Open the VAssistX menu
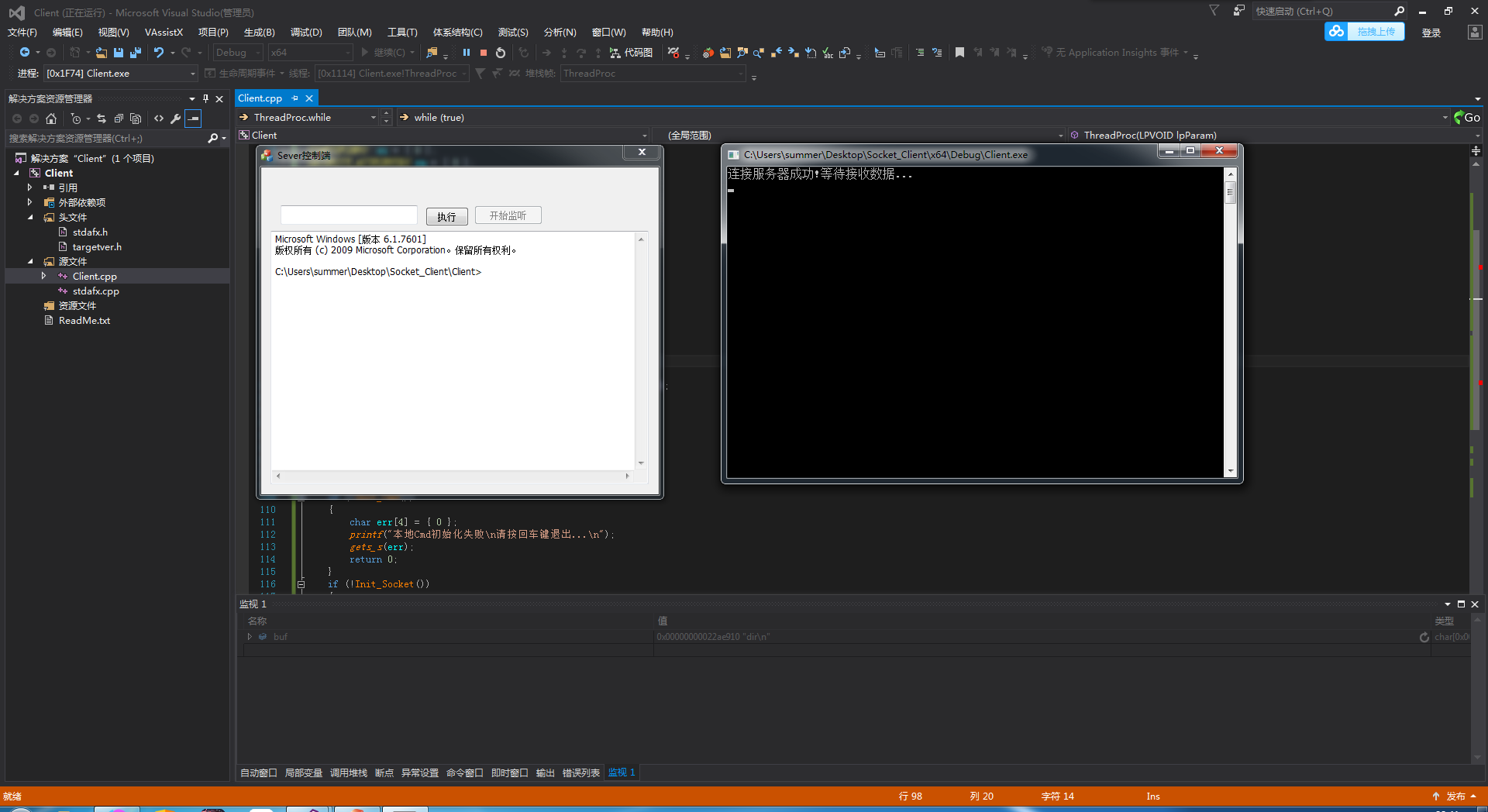 (x=164, y=33)
